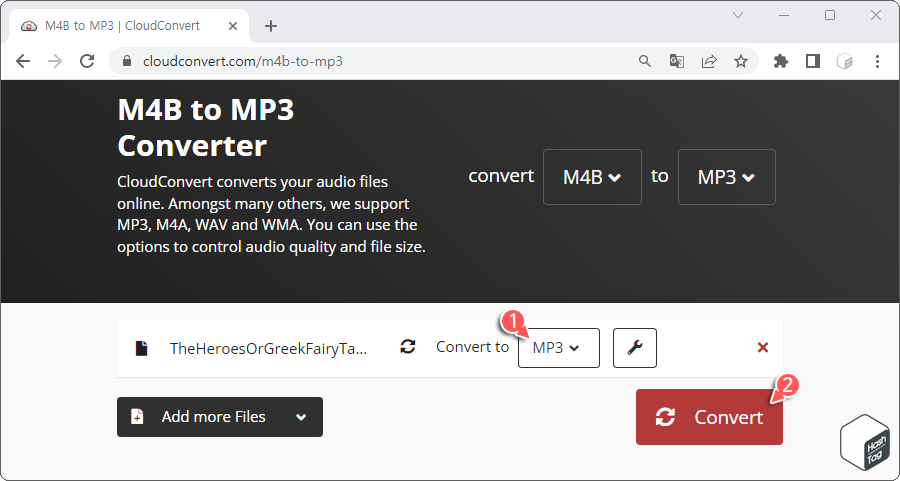900x481 pixels.
Task: Maximize the Chrome window
Action: [x=830, y=15]
